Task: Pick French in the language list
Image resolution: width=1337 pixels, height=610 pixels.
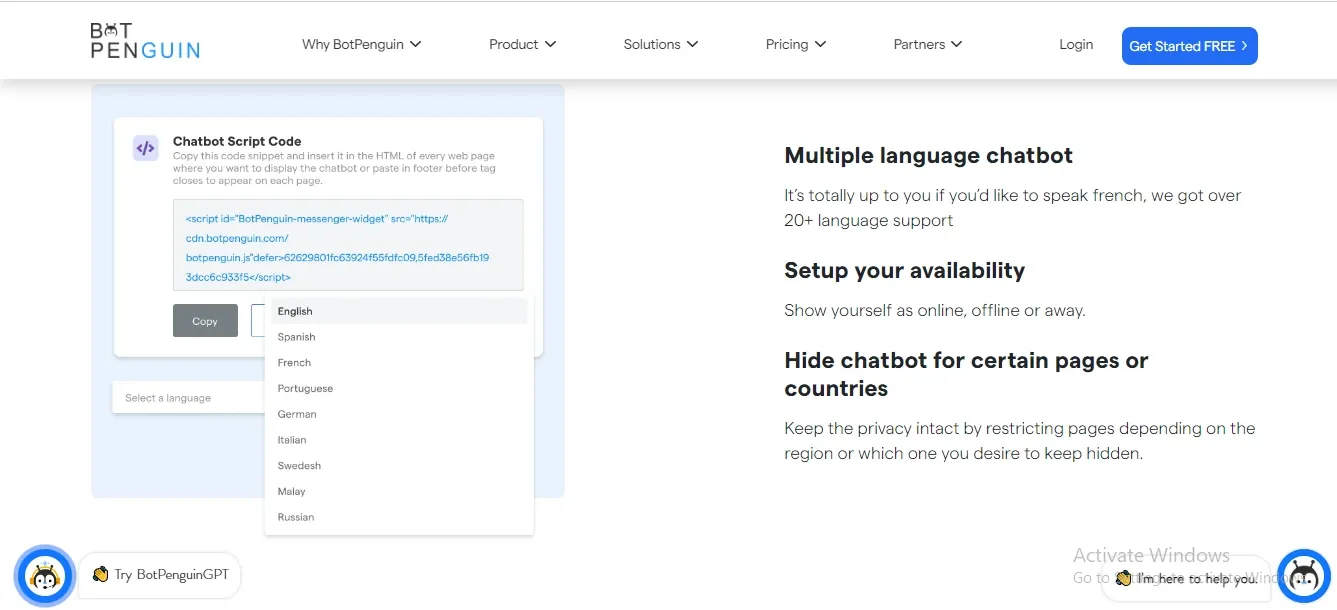Action: pos(399,363)
